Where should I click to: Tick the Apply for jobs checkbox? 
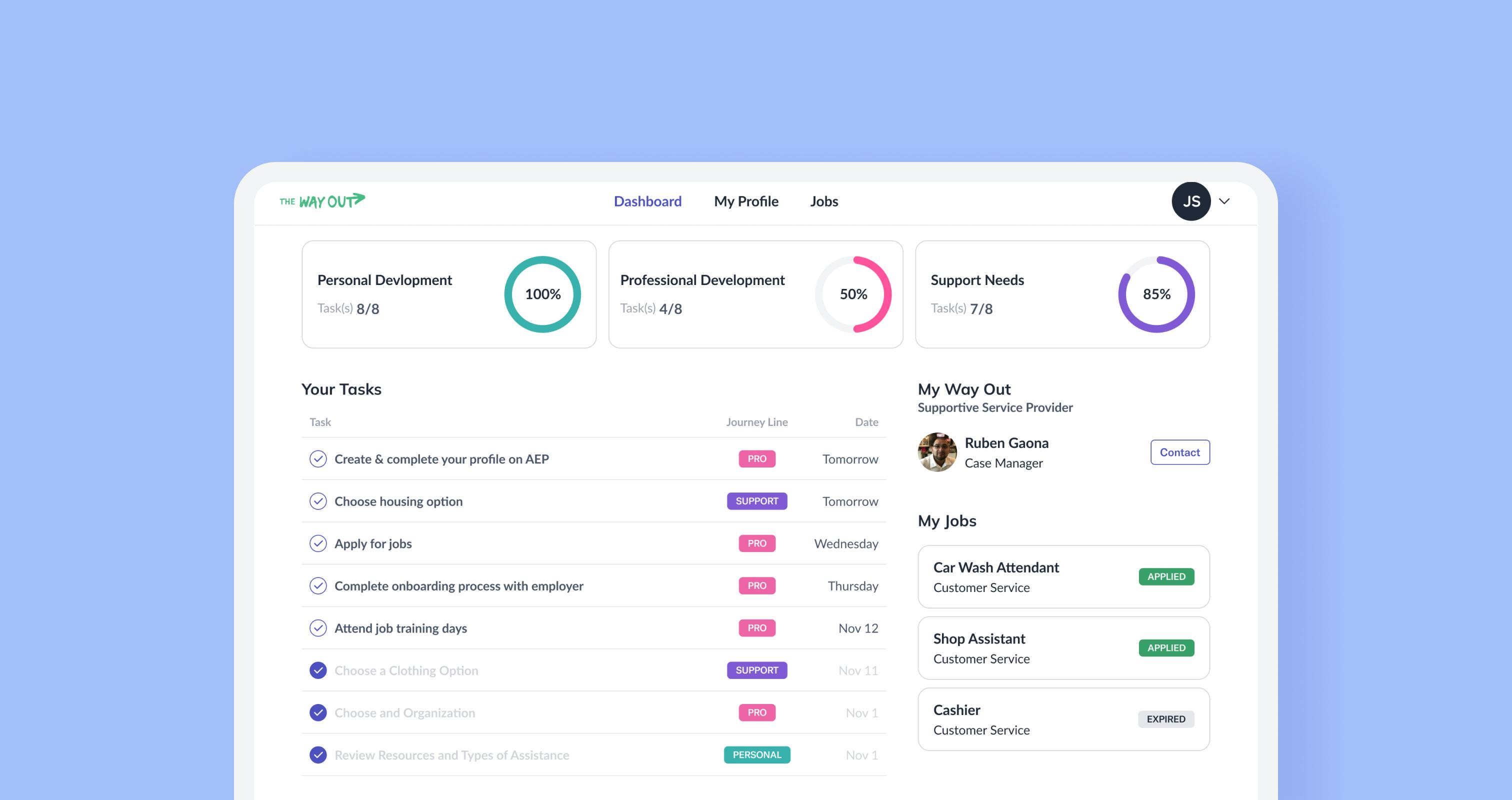click(x=318, y=543)
